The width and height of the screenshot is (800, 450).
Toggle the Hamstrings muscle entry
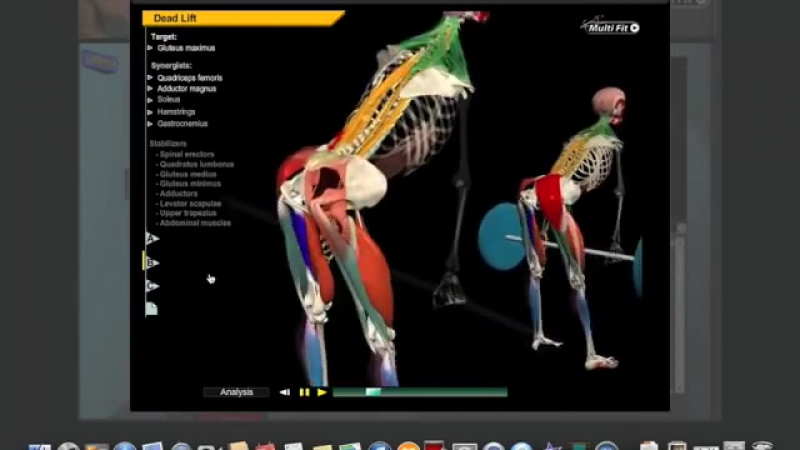point(176,112)
